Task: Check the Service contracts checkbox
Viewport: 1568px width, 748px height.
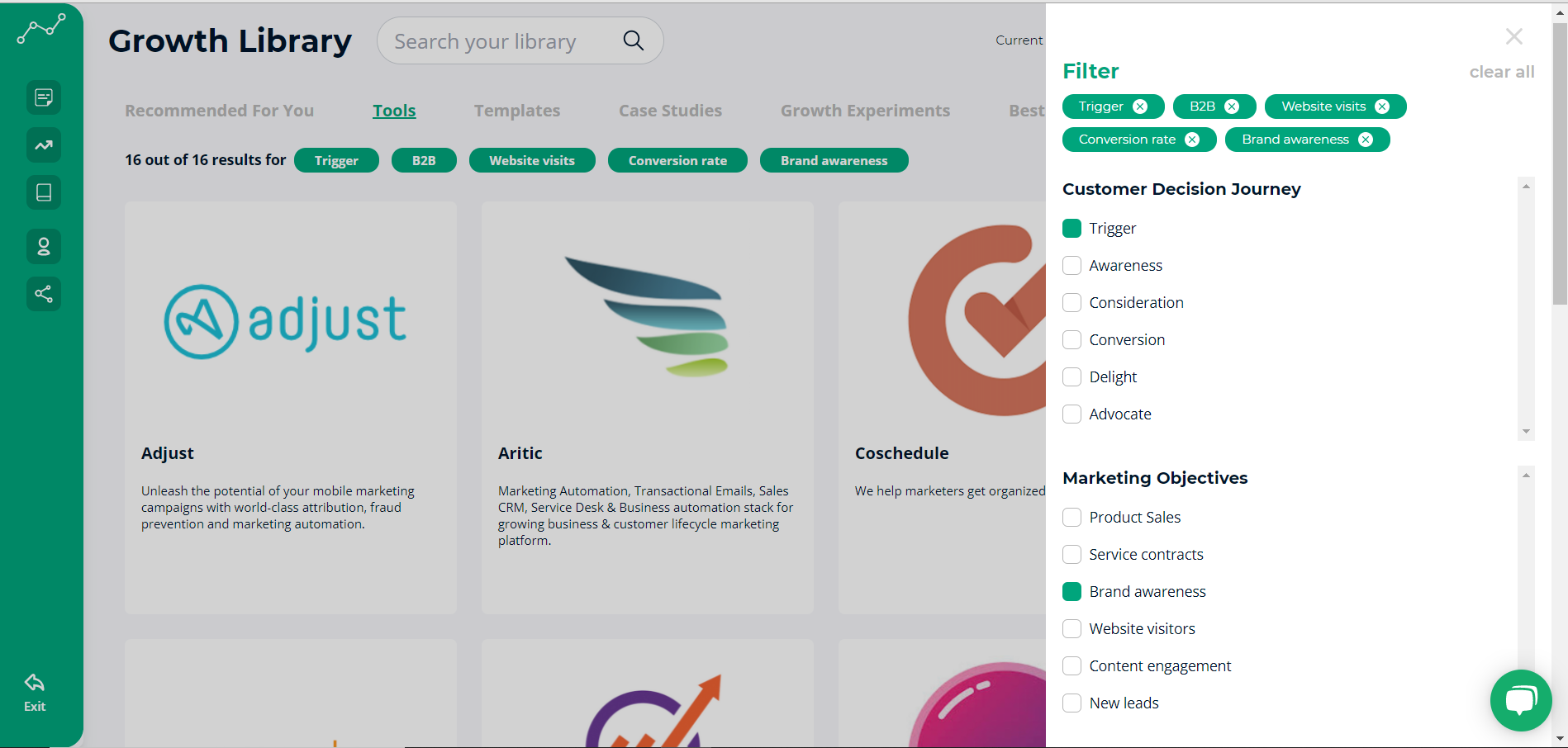Action: click(x=1072, y=555)
